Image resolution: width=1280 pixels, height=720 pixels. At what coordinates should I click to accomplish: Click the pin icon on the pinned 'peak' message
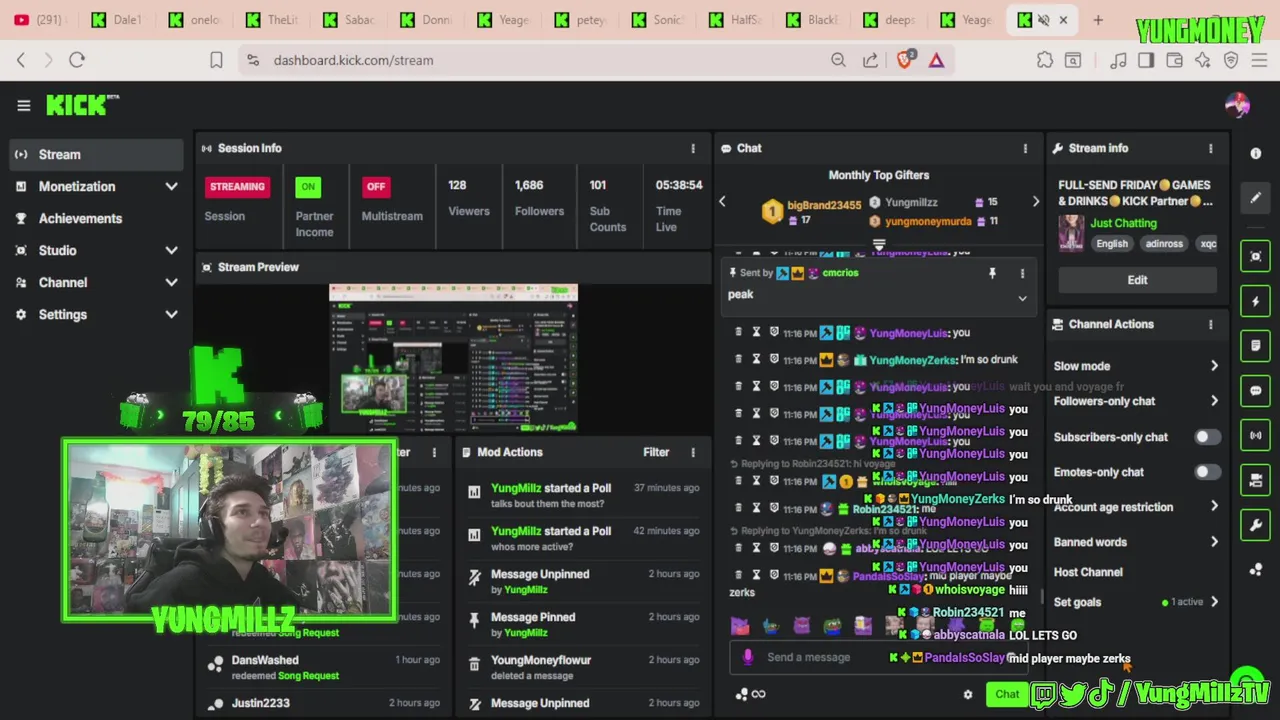992,273
